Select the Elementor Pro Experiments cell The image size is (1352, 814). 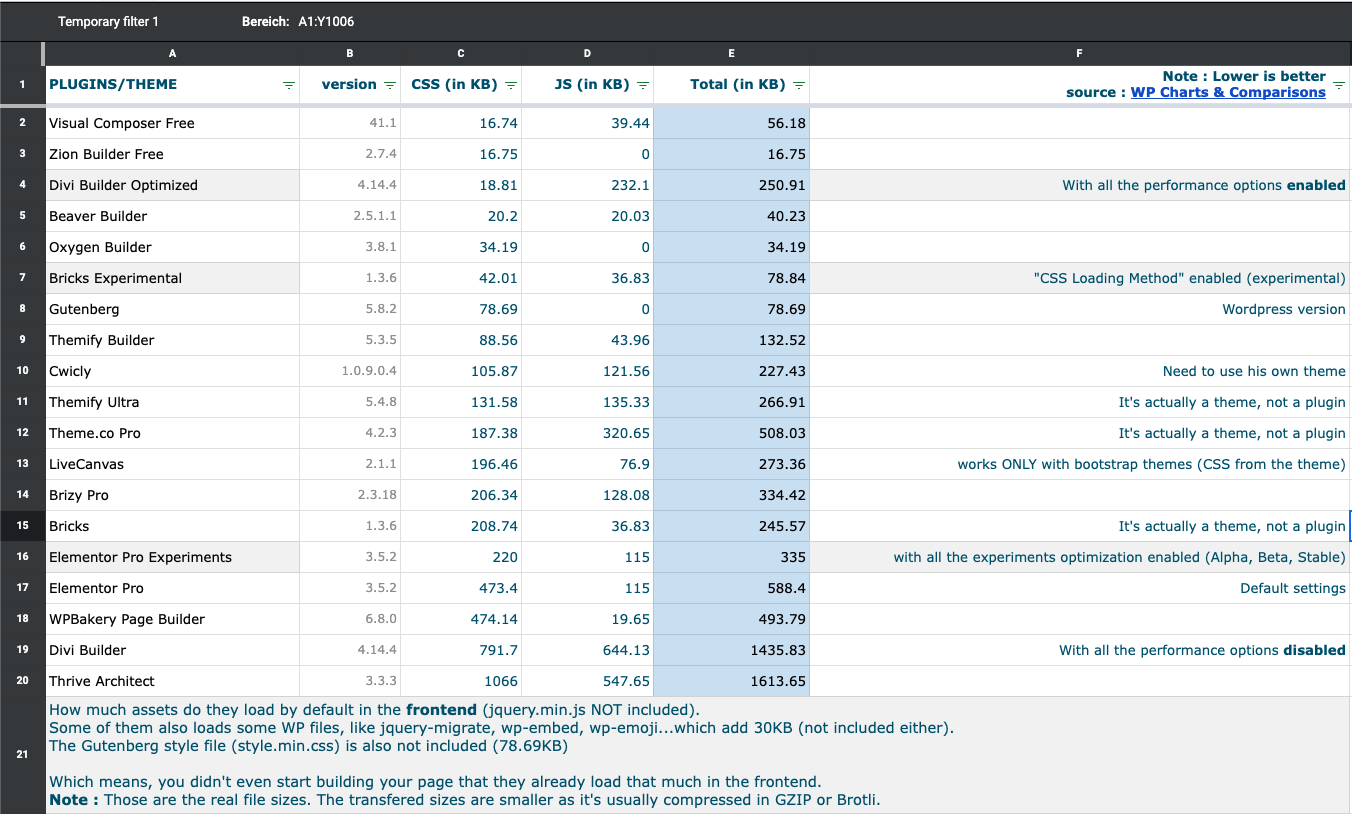coord(172,557)
